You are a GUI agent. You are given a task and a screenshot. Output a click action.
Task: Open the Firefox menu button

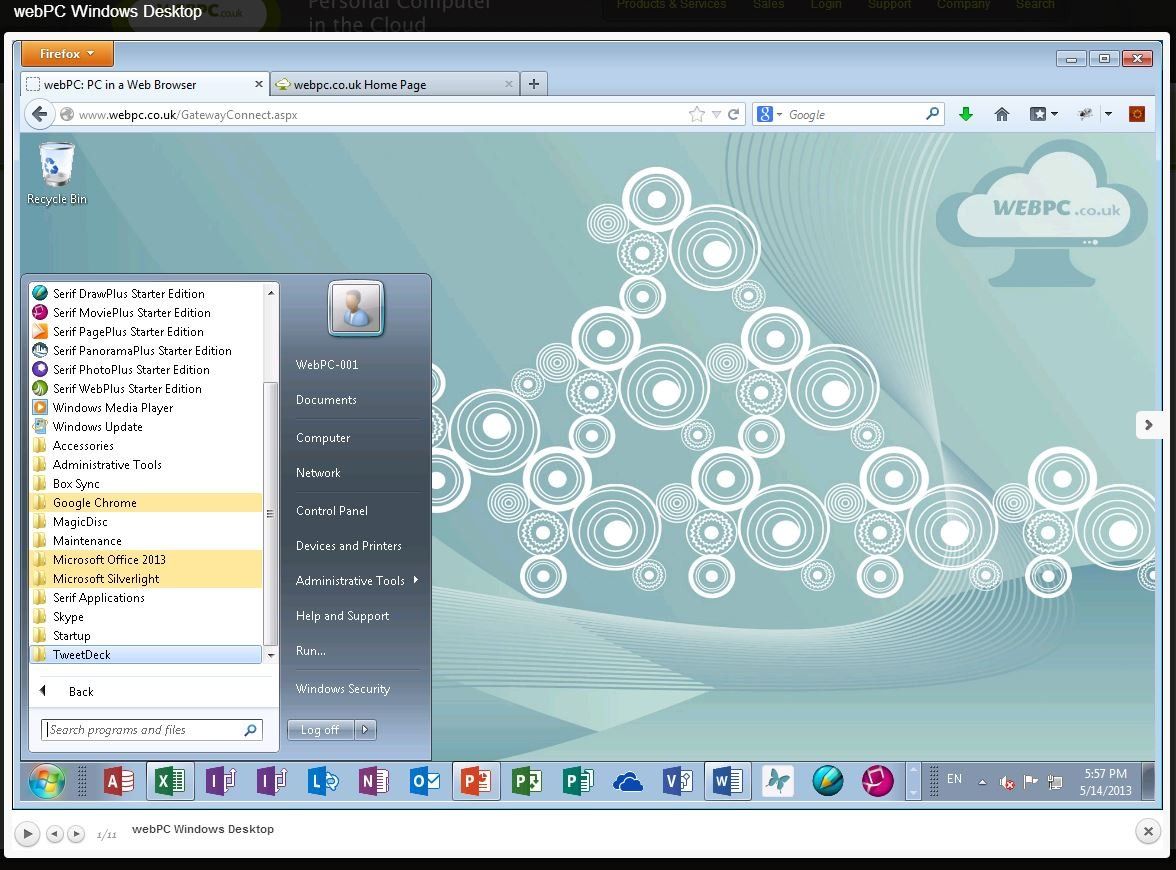tap(68, 54)
